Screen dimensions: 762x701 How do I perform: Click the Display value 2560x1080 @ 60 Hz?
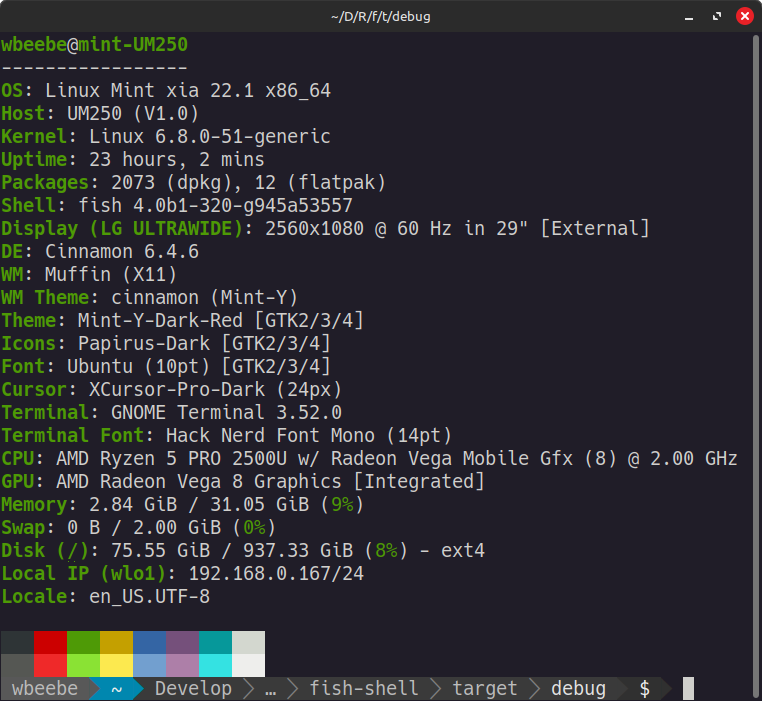click(x=358, y=228)
